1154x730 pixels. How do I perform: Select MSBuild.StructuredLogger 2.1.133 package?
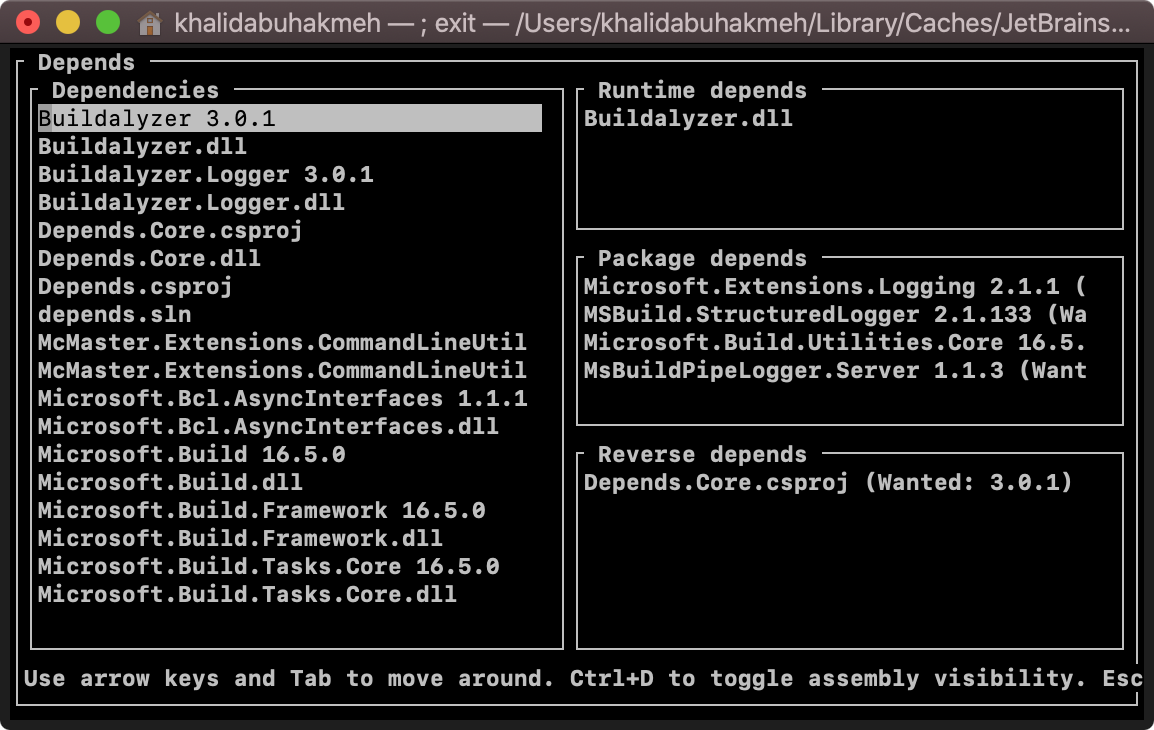(835, 314)
